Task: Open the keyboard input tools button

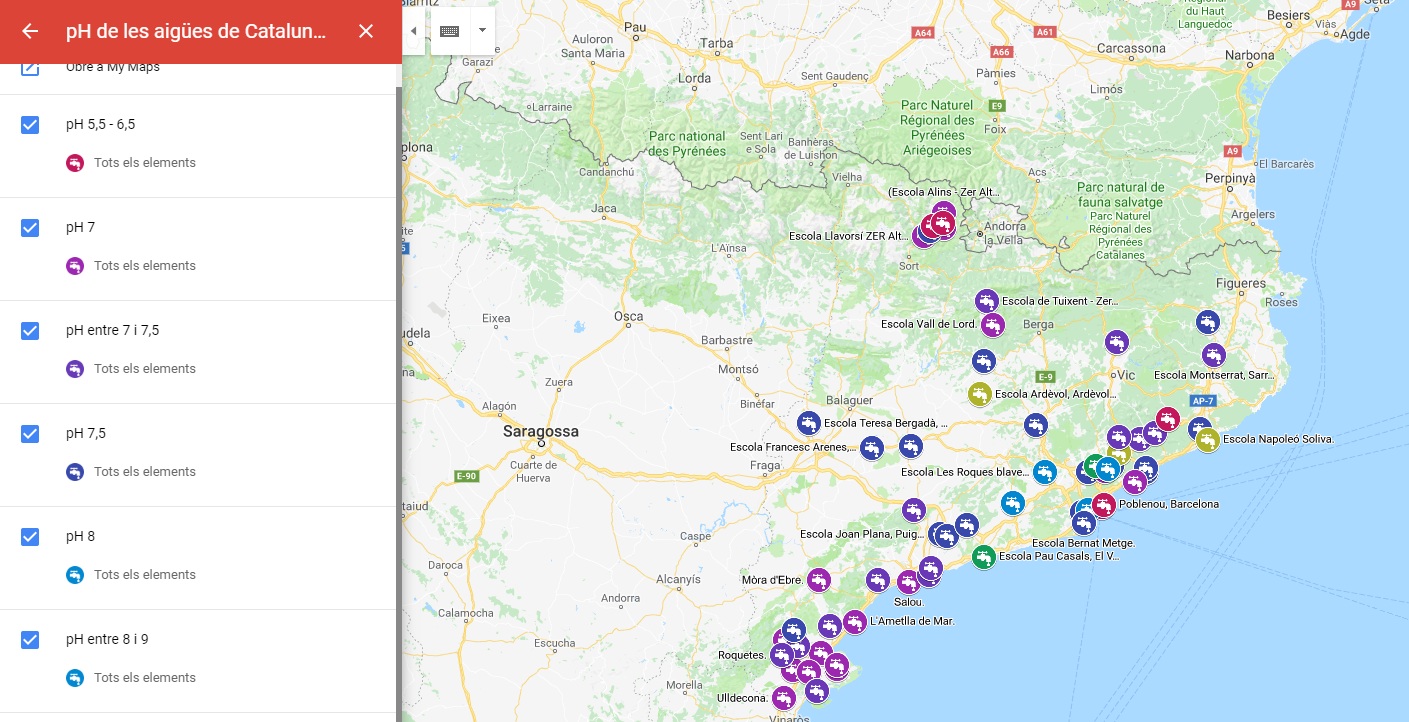Action: point(450,31)
